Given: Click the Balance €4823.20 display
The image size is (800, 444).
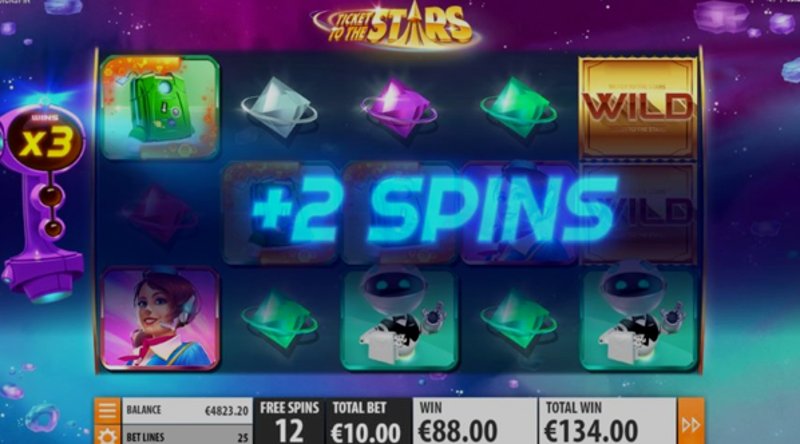Looking at the screenshot, I should pyautogui.click(x=187, y=411).
